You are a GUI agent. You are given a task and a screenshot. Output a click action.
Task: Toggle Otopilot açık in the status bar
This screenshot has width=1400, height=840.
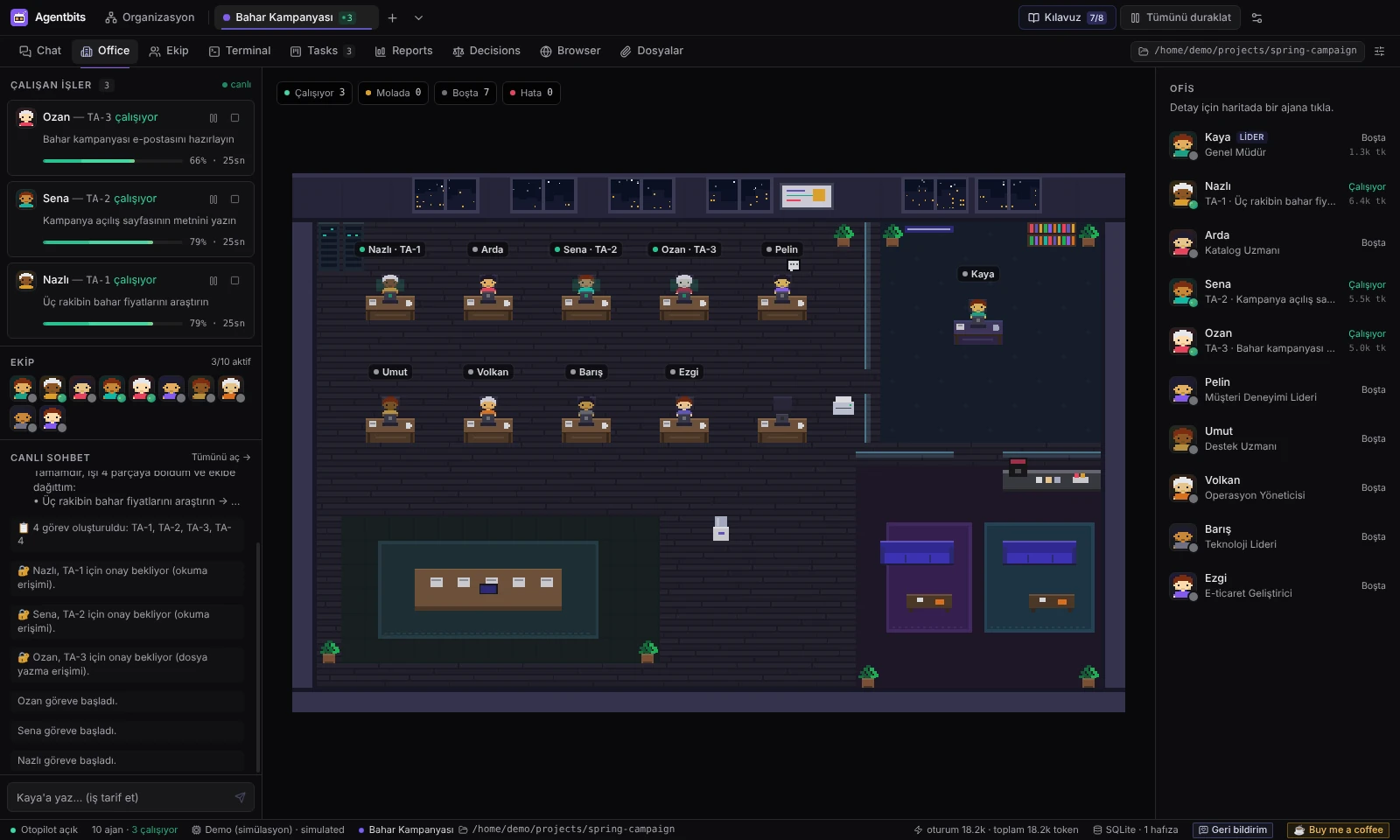coord(44,829)
